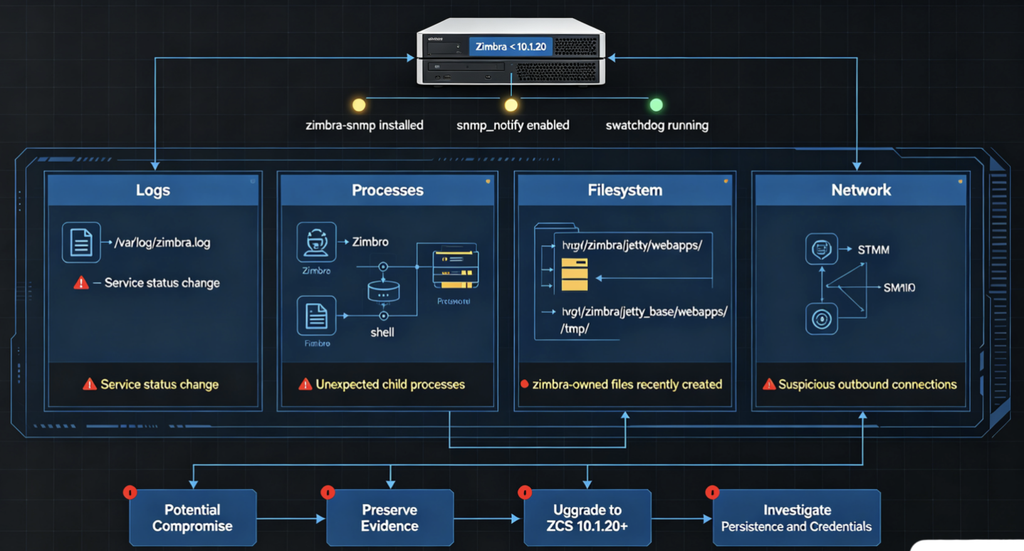
Task: Click the Fimbro document icon in Processes
Action: pos(317,315)
